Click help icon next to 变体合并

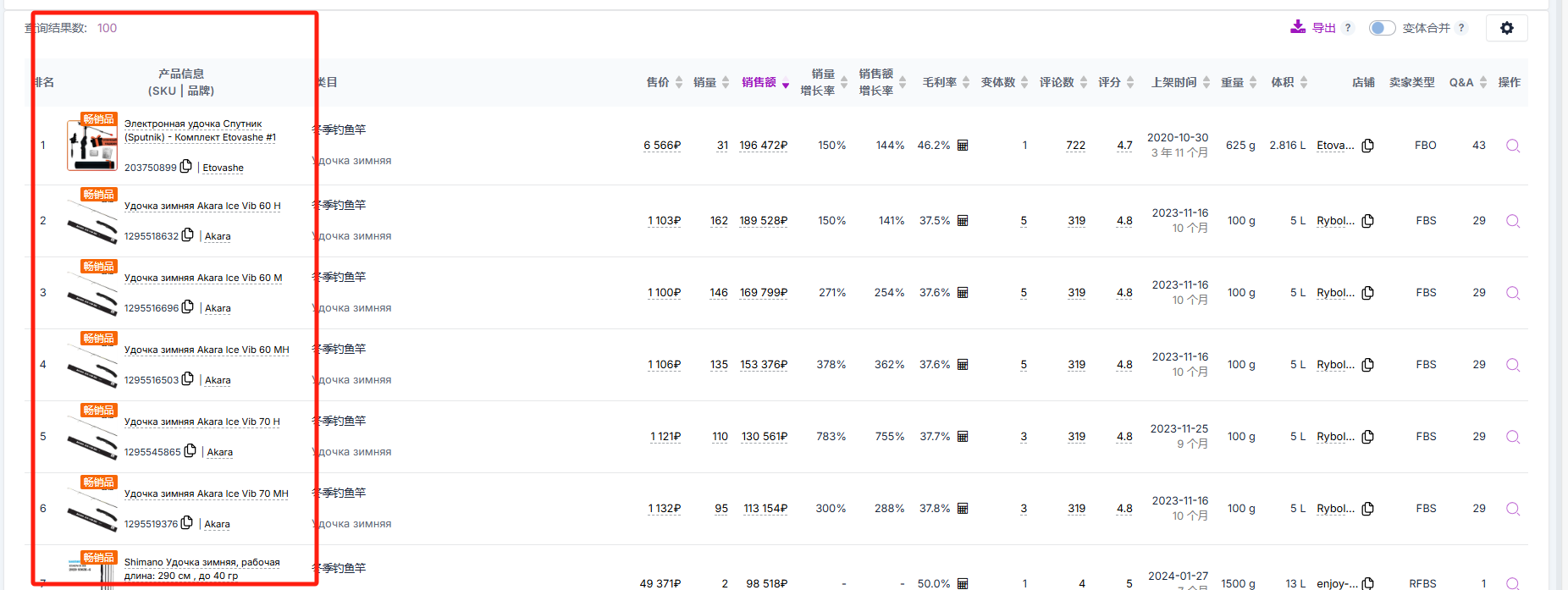pos(1461,28)
